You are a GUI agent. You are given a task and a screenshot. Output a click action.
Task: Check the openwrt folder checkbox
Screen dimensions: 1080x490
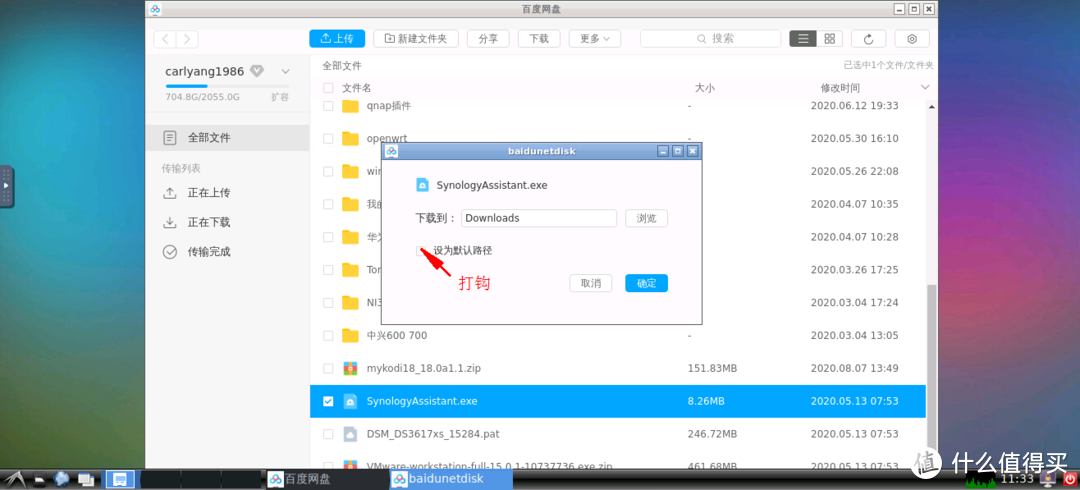[x=328, y=139]
